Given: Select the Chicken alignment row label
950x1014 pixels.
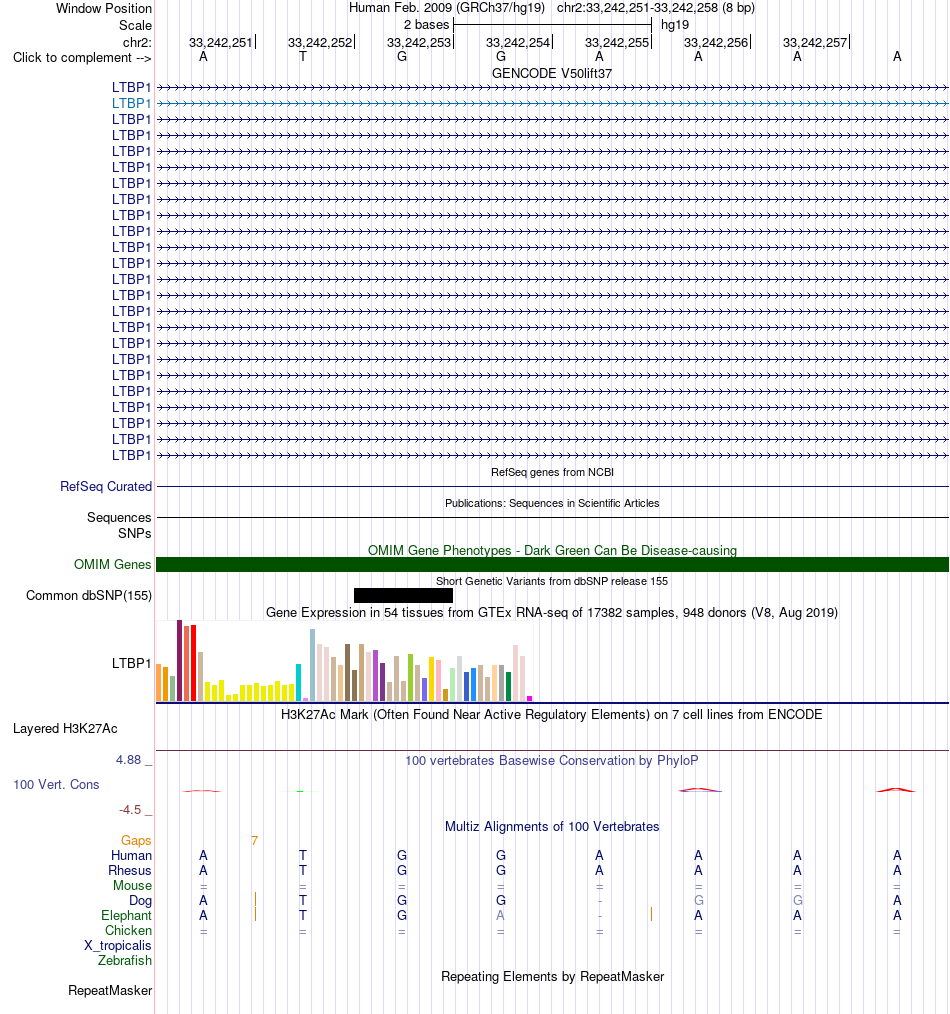Looking at the screenshot, I should pyautogui.click(x=129, y=931).
